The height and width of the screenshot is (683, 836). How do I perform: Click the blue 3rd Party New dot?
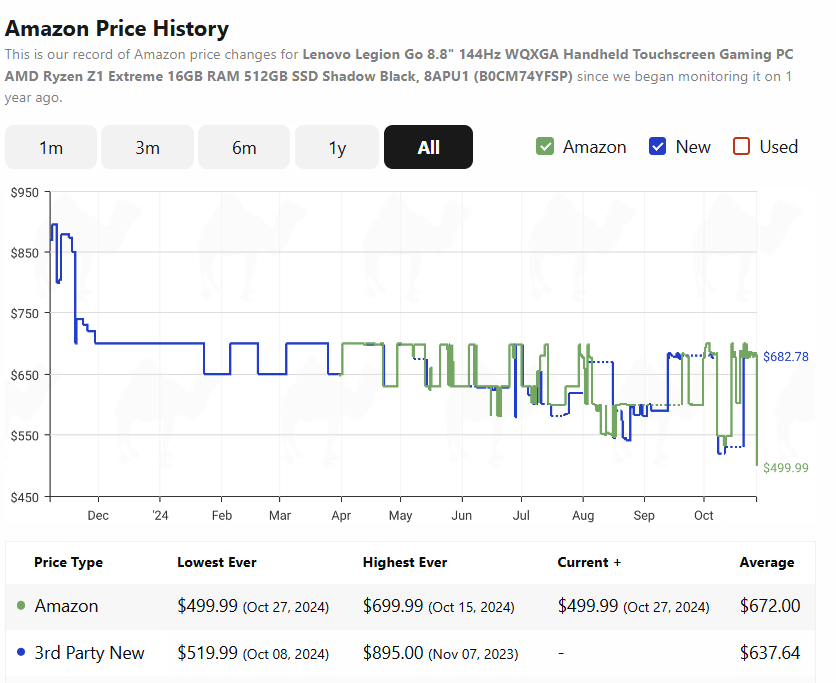point(21,652)
